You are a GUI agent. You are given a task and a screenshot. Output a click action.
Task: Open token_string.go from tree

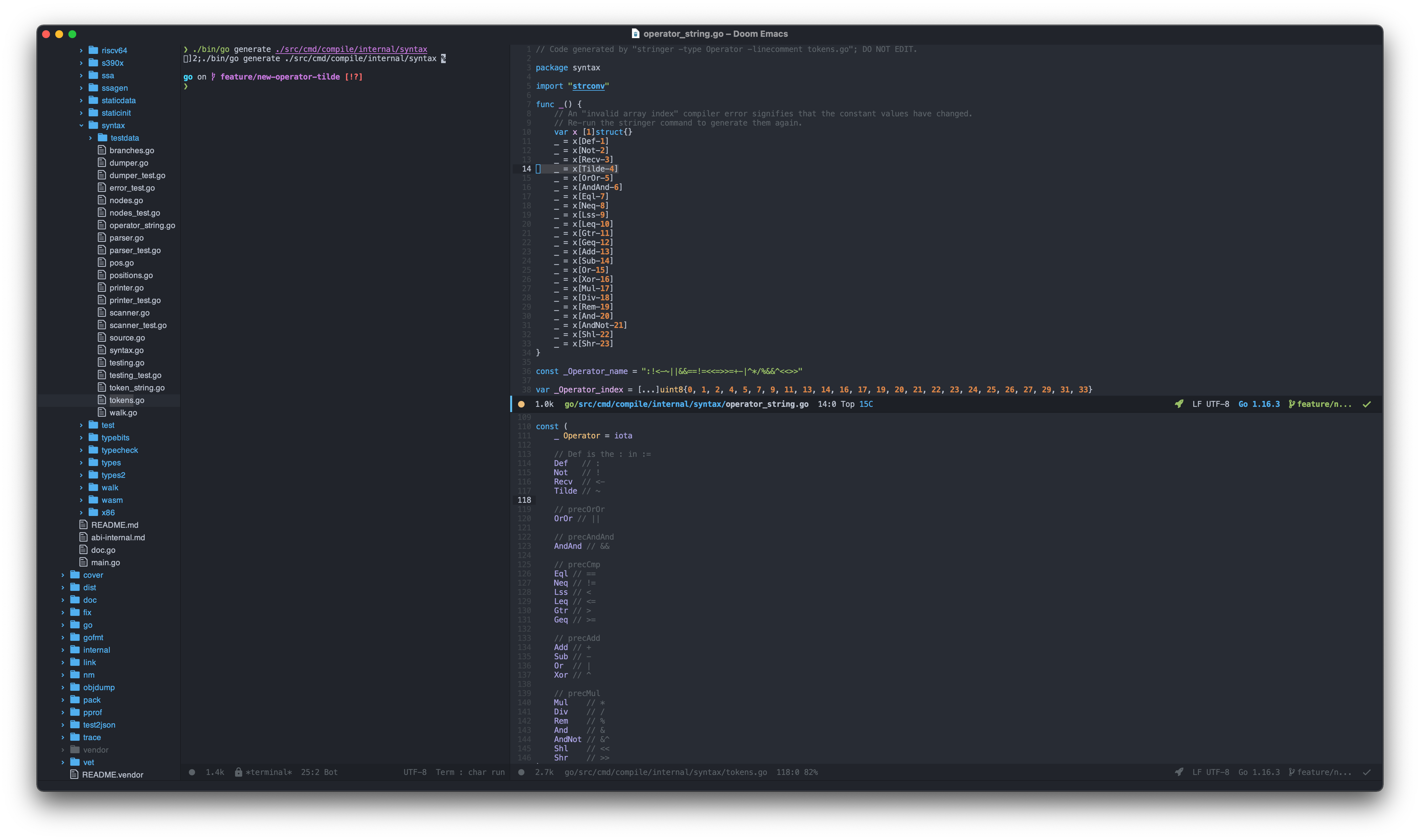pos(137,388)
